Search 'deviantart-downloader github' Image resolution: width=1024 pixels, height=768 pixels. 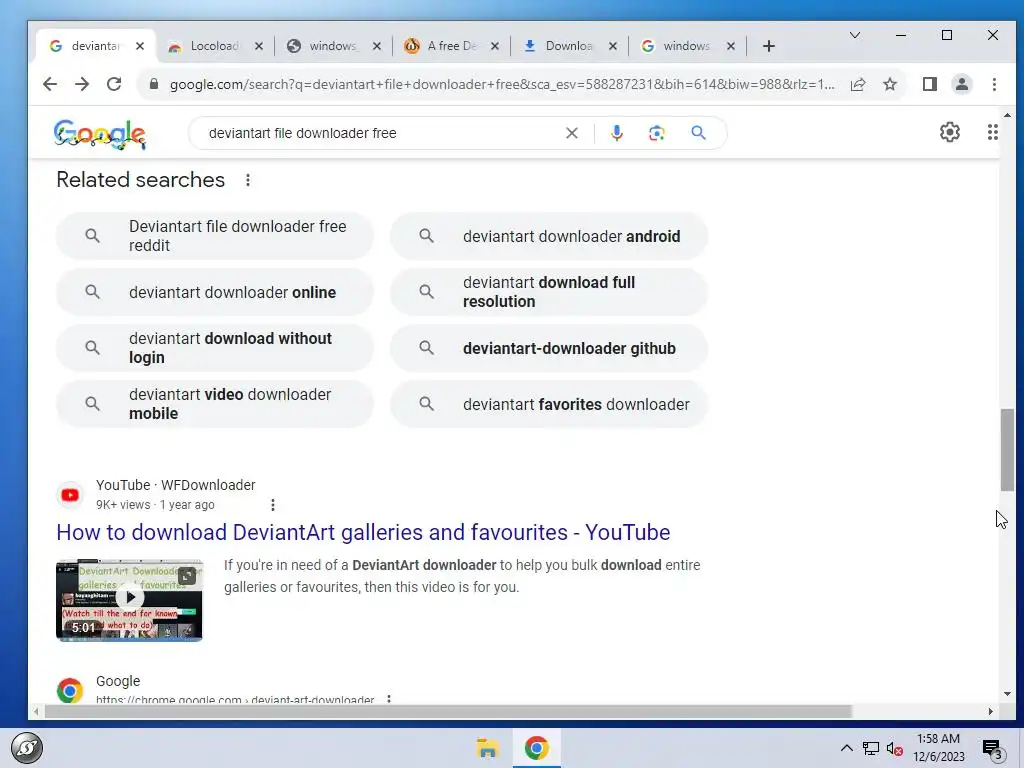pos(549,348)
